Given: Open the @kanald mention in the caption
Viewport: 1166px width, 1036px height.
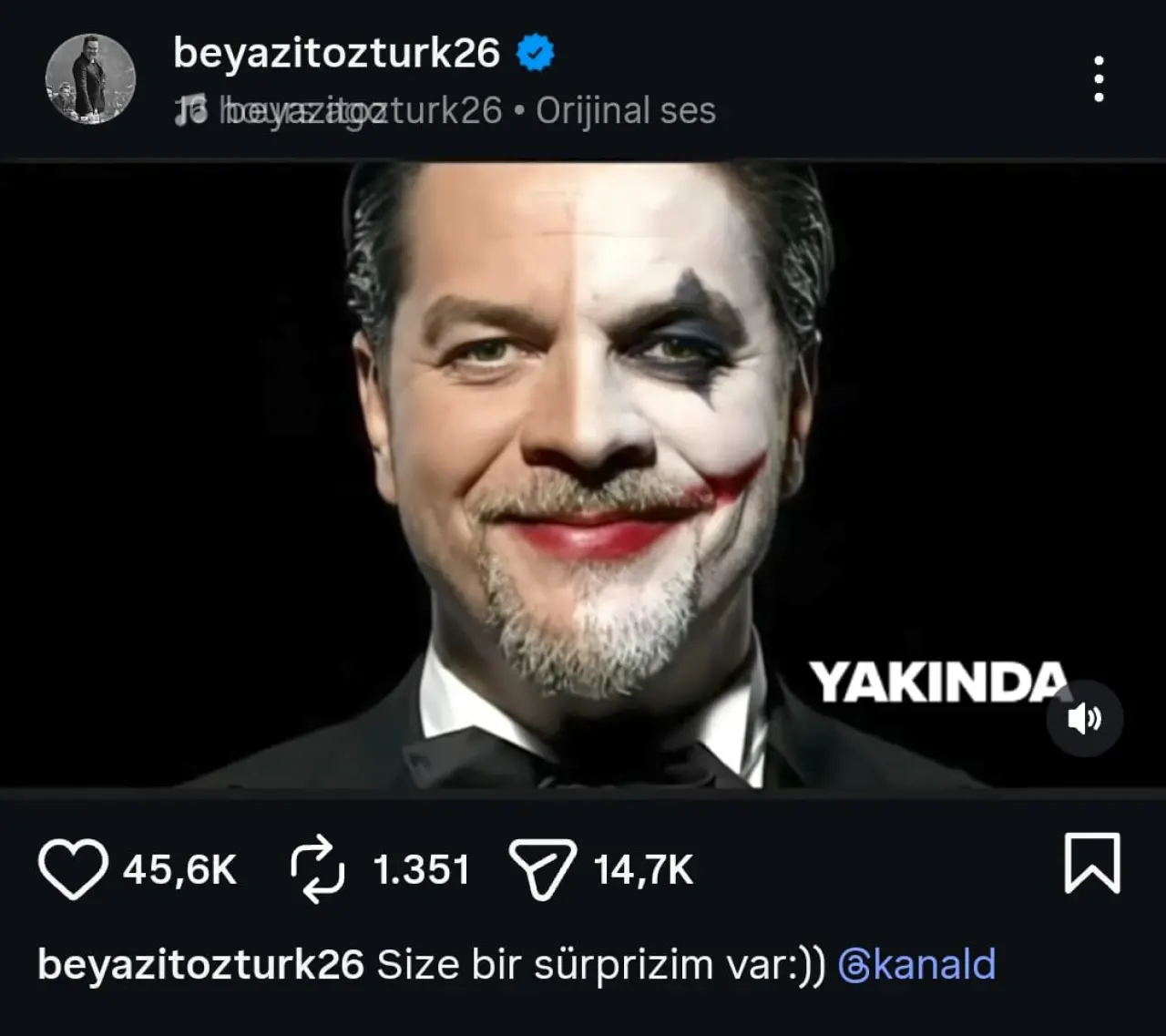Looking at the screenshot, I should point(916,965).
